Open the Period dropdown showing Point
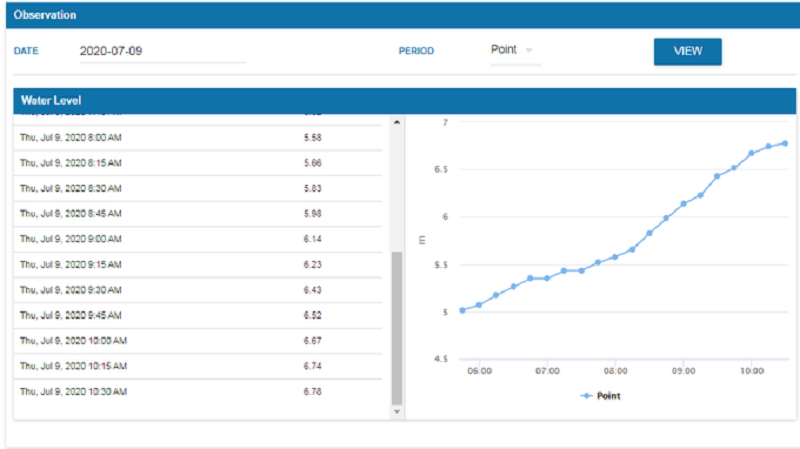The width and height of the screenshot is (800, 449). (513, 50)
